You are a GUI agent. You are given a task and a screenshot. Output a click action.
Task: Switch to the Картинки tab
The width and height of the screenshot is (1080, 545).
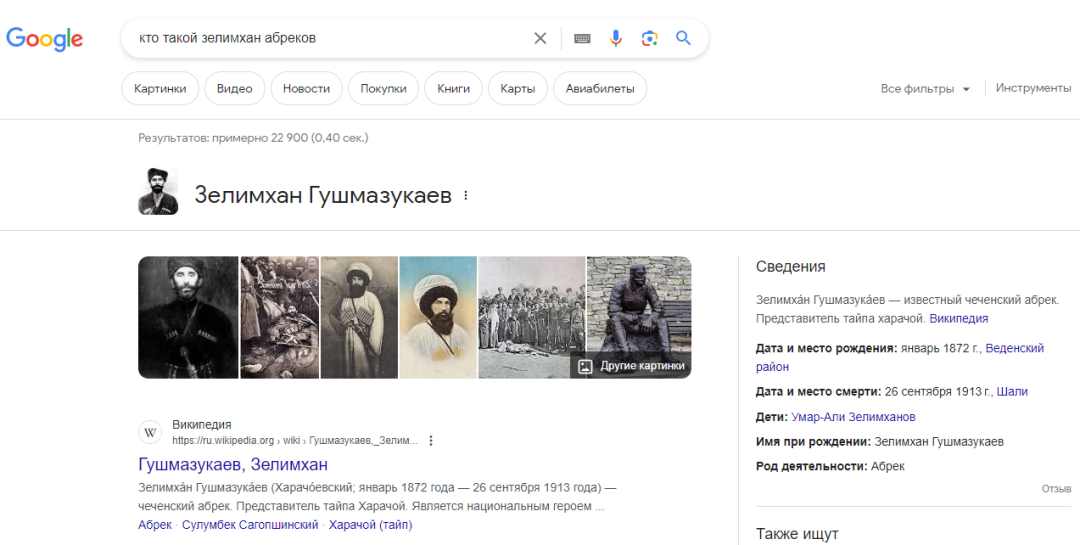[x=160, y=89]
